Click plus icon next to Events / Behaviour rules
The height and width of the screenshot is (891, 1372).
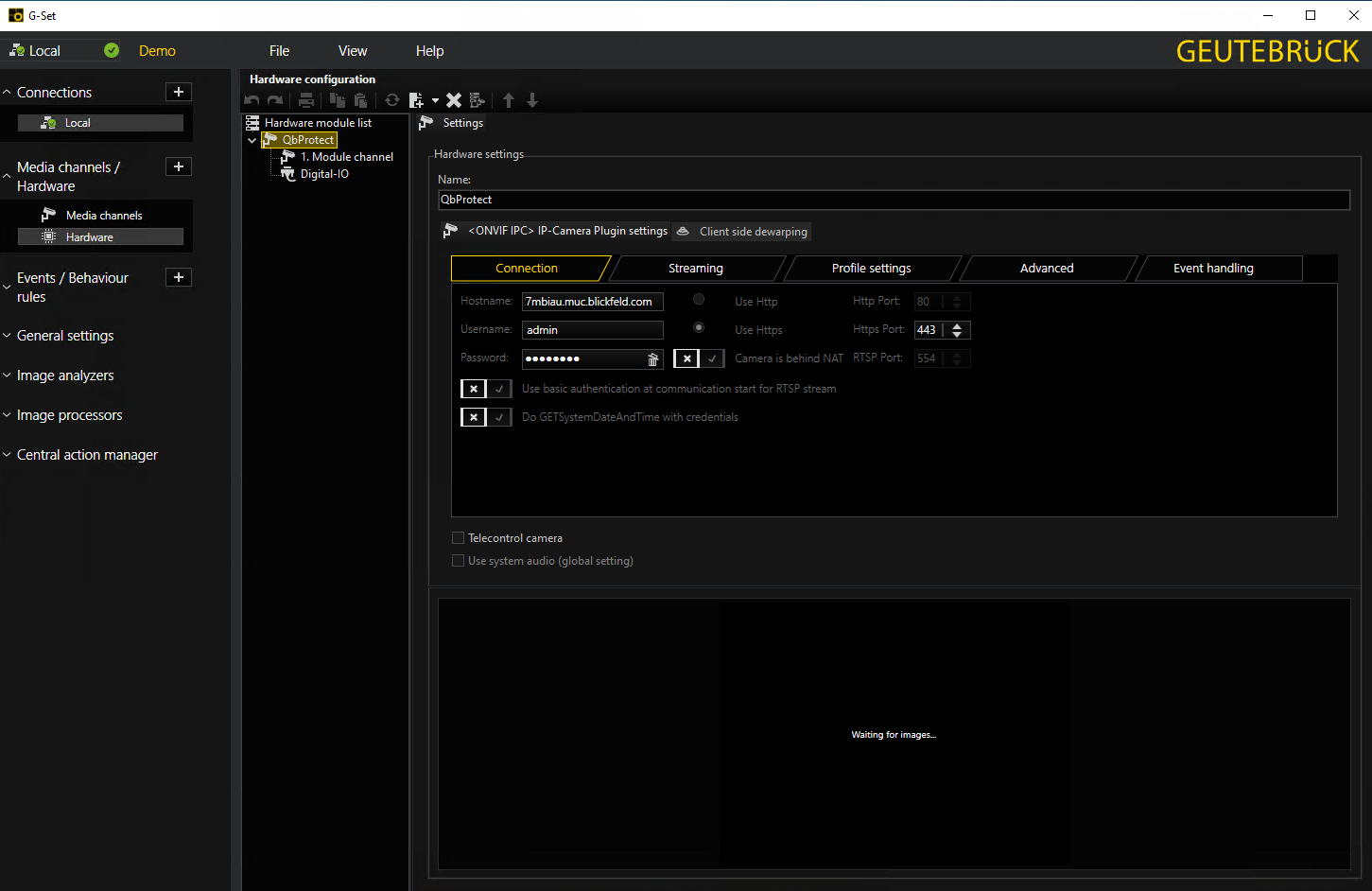(x=179, y=277)
